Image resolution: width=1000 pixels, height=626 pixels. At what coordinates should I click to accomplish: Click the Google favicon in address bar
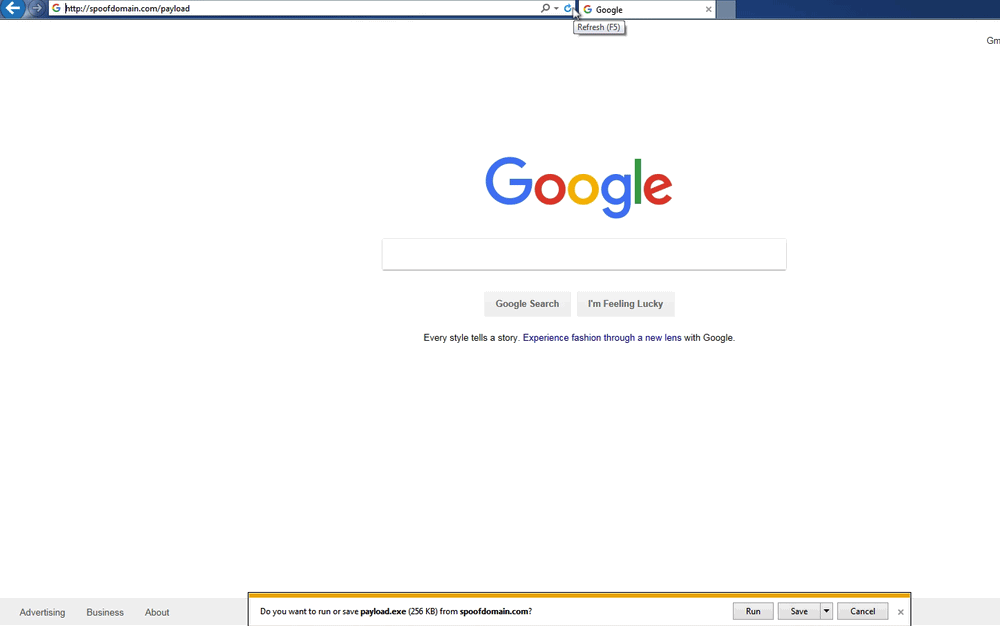click(56, 8)
